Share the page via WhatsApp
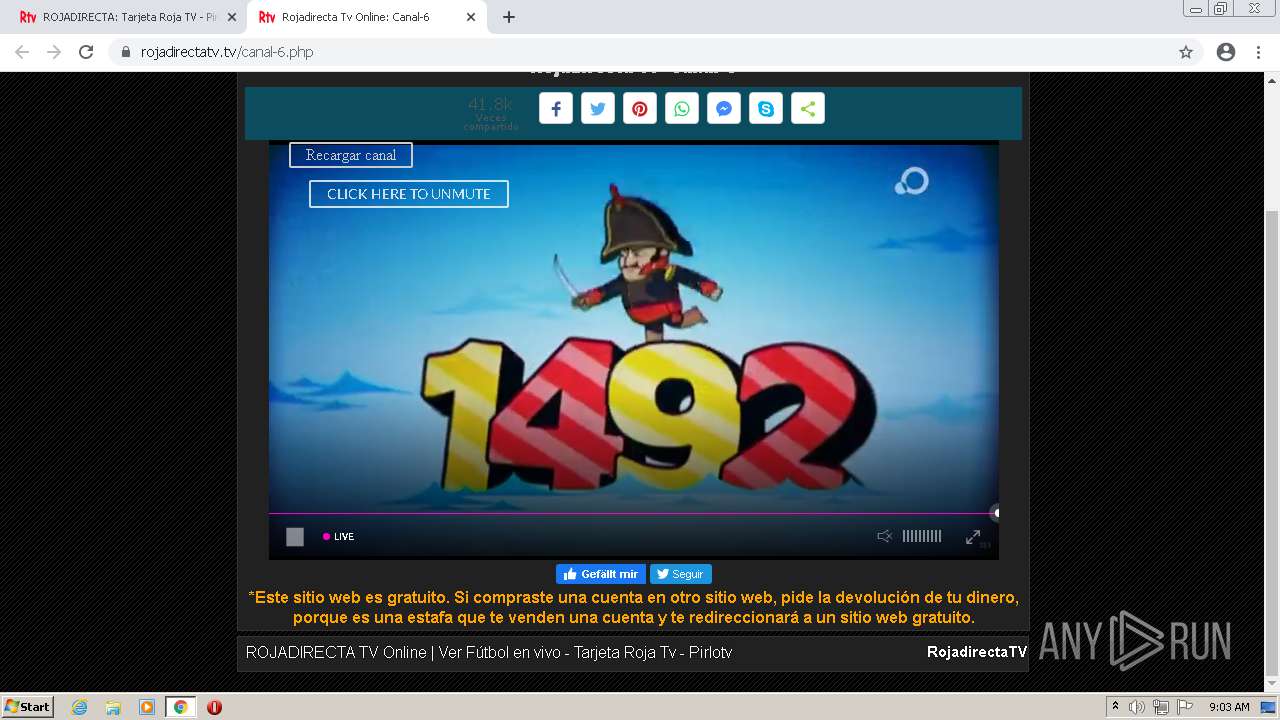 [682, 109]
